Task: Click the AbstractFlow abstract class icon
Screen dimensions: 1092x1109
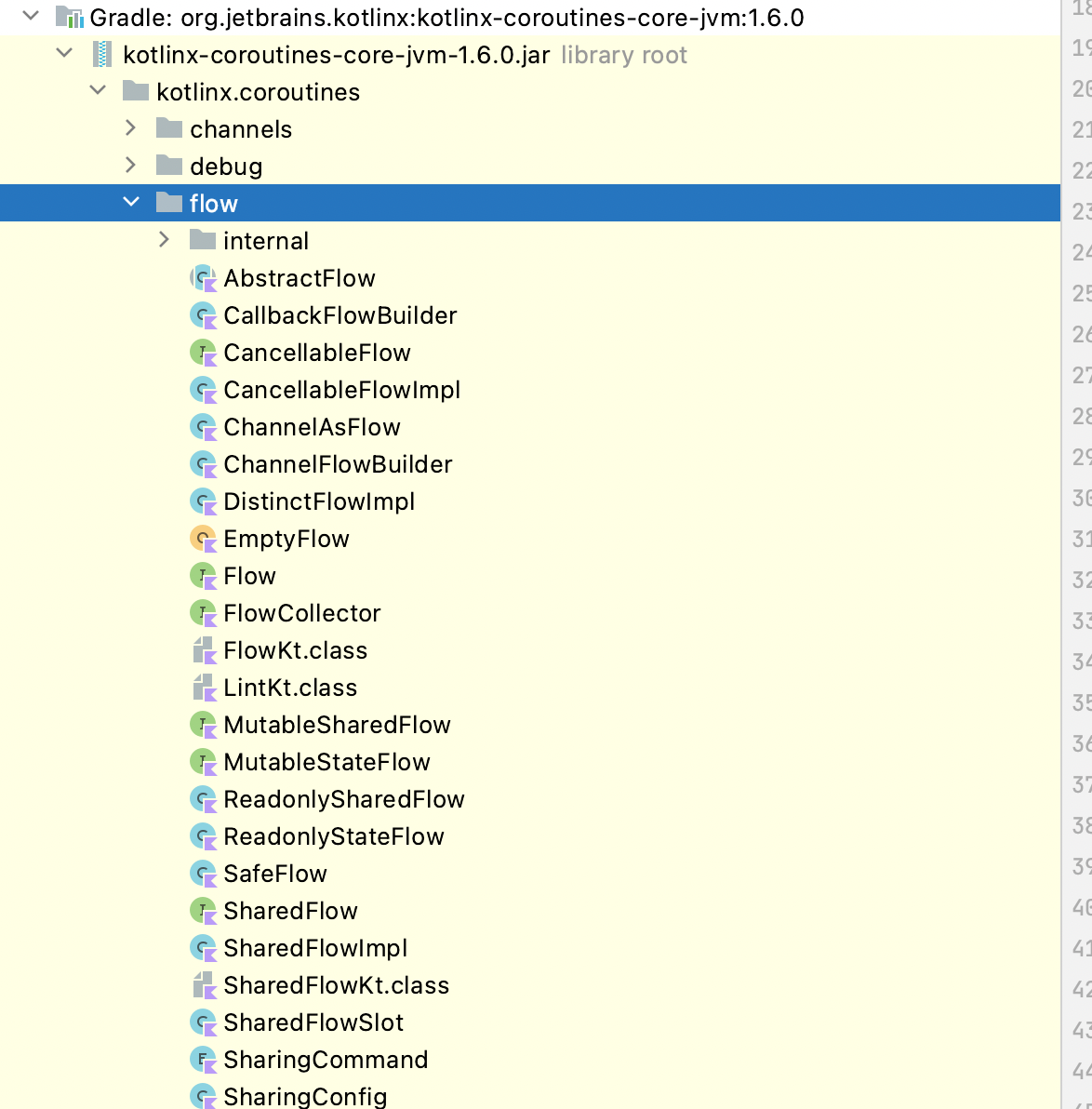Action: click(204, 279)
